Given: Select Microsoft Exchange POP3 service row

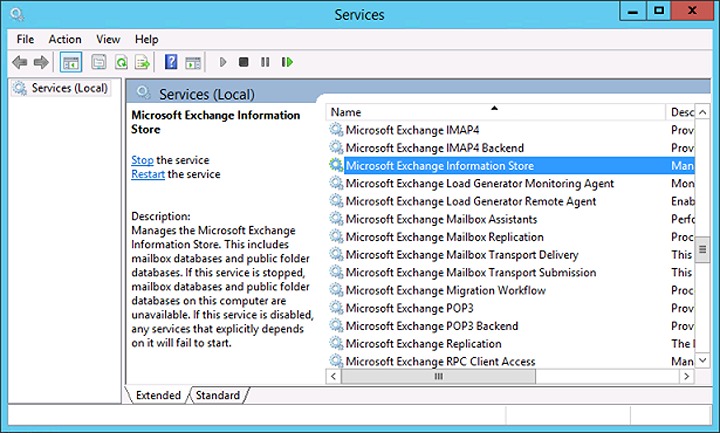Looking at the screenshot, I should coord(423,308).
